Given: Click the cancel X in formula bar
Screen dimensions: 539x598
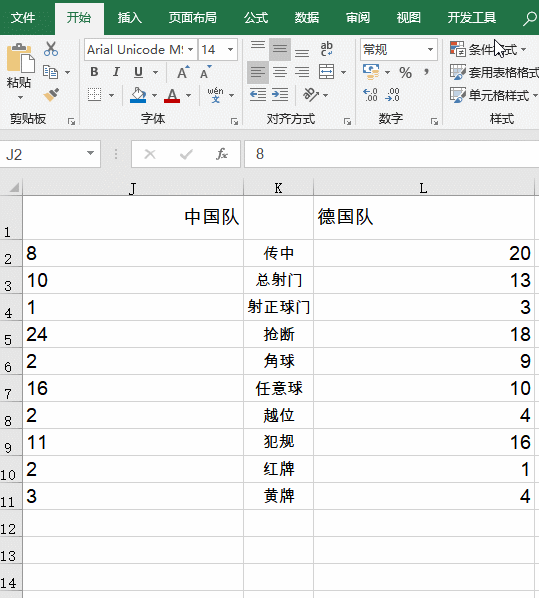Looking at the screenshot, I should point(150,154).
